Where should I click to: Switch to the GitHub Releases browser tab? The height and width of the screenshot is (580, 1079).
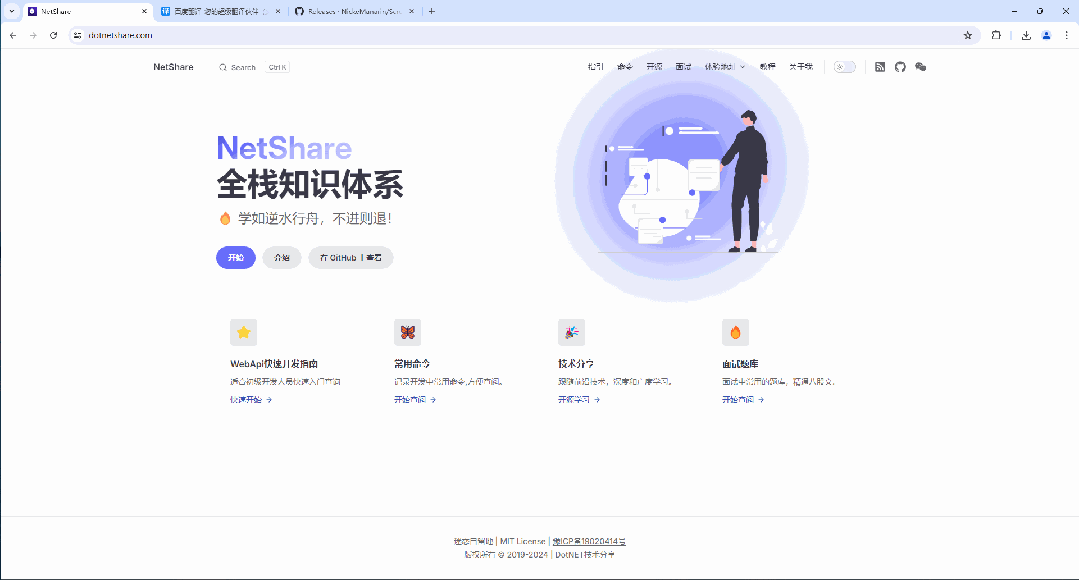tap(352, 12)
